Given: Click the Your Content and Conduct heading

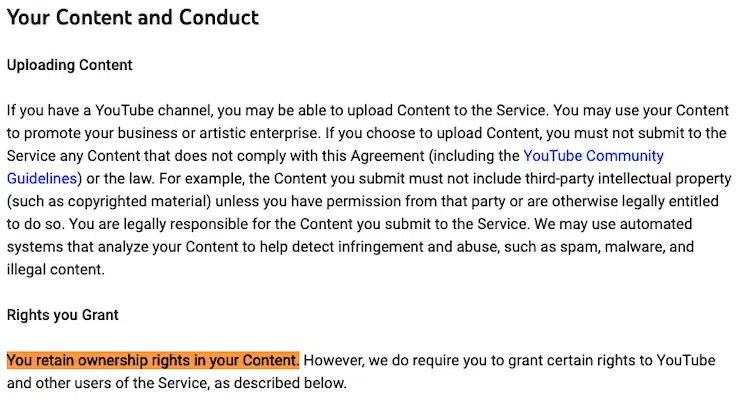Looking at the screenshot, I should [x=133, y=17].
